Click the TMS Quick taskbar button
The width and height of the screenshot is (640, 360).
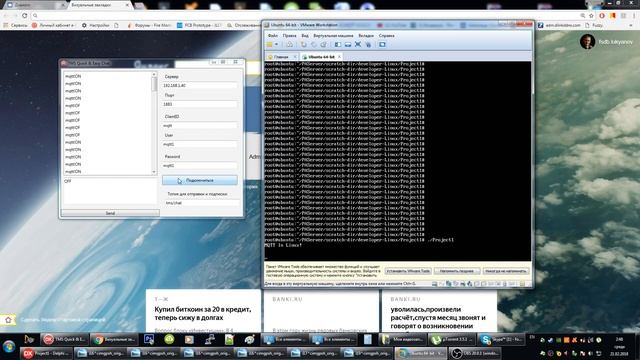coord(64,339)
